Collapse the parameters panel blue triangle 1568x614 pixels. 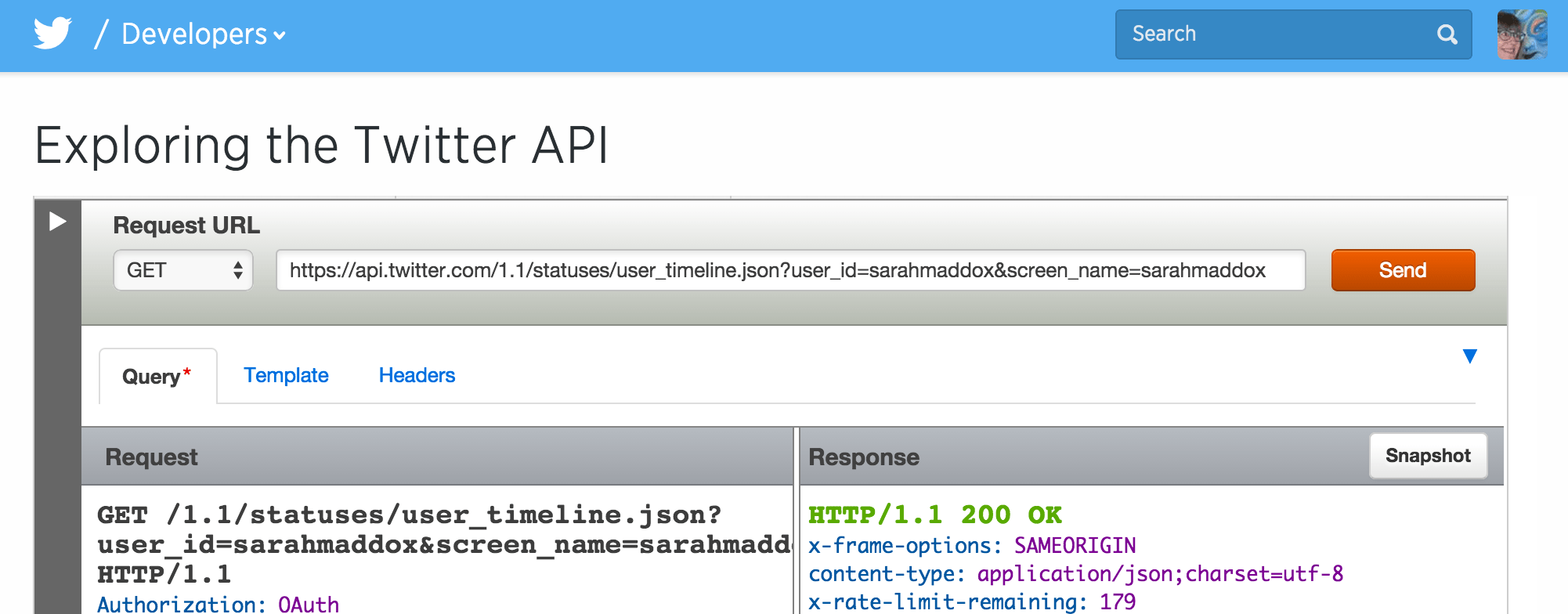pos(1470,356)
